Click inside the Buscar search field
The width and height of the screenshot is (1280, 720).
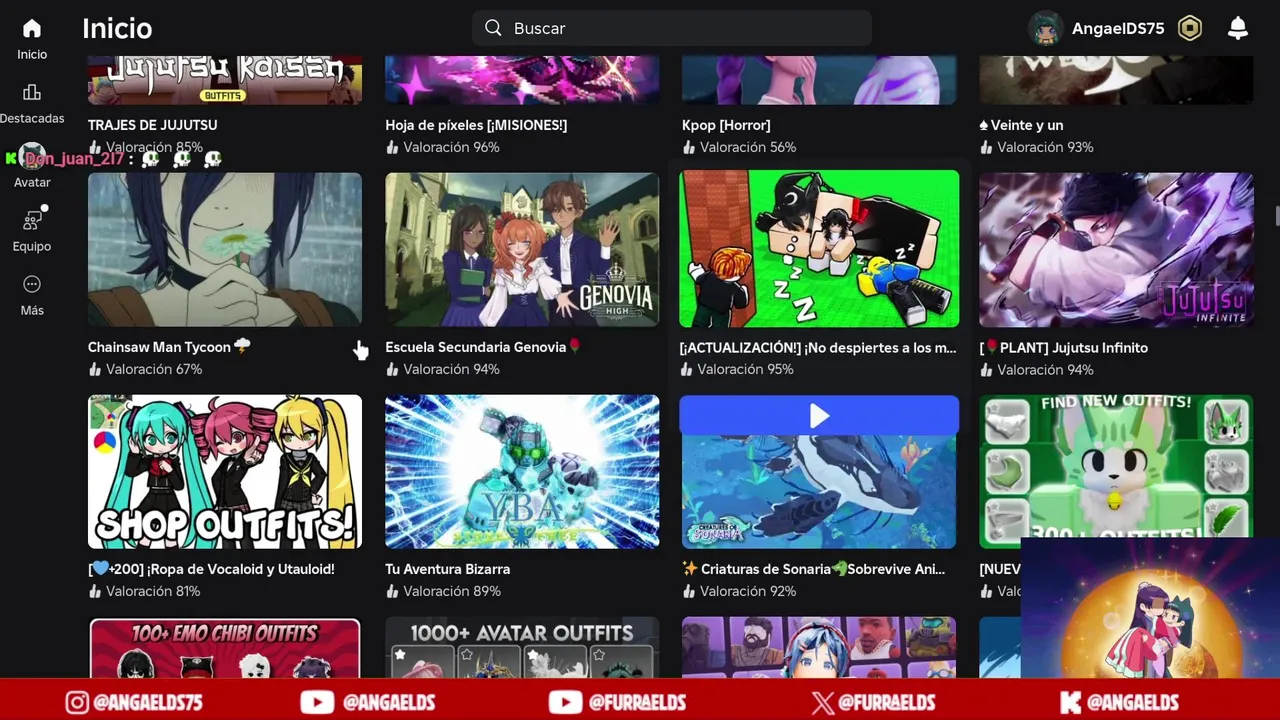click(x=672, y=28)
